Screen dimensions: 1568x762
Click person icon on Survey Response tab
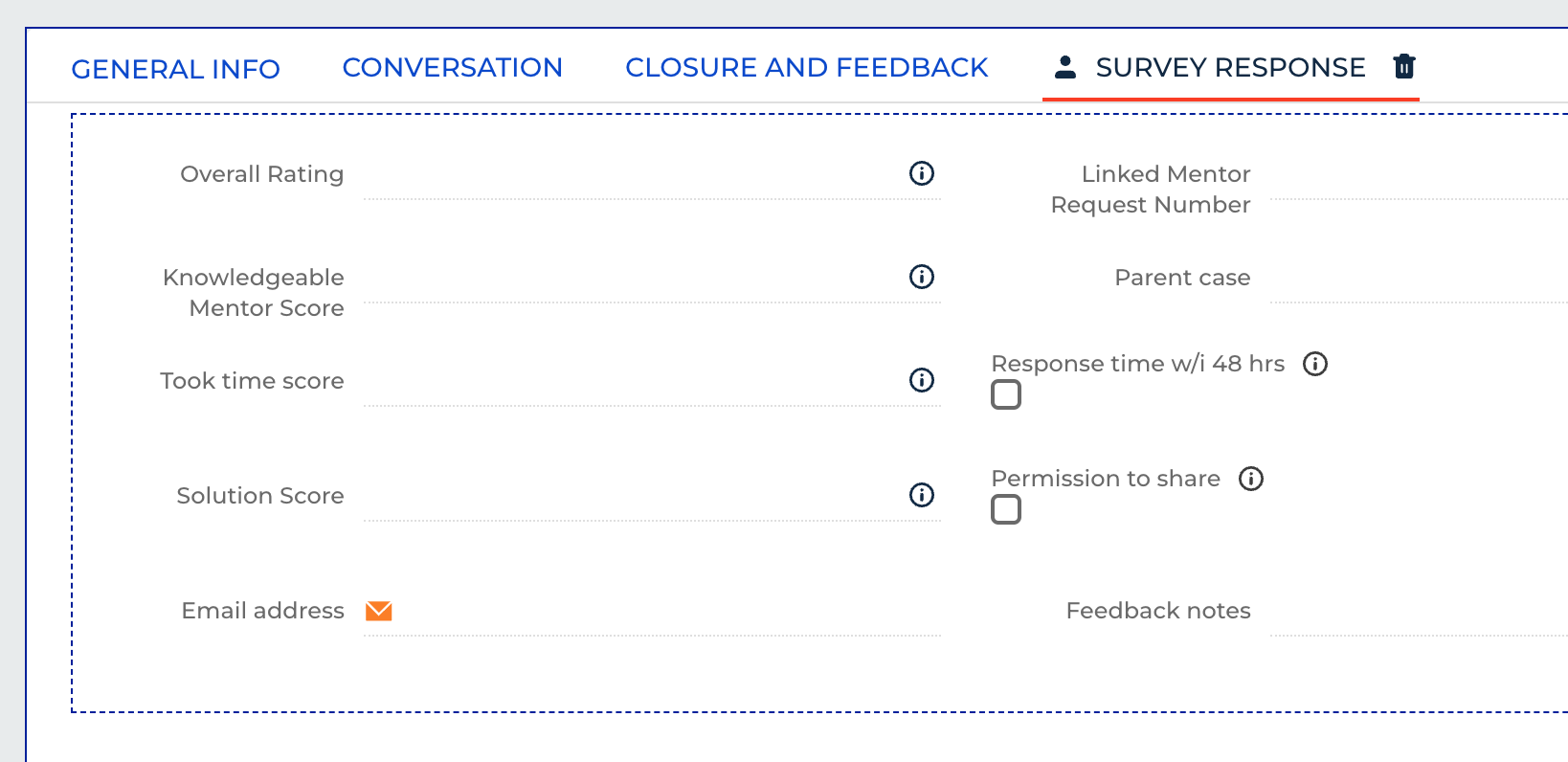click(x=1065, y=67)
